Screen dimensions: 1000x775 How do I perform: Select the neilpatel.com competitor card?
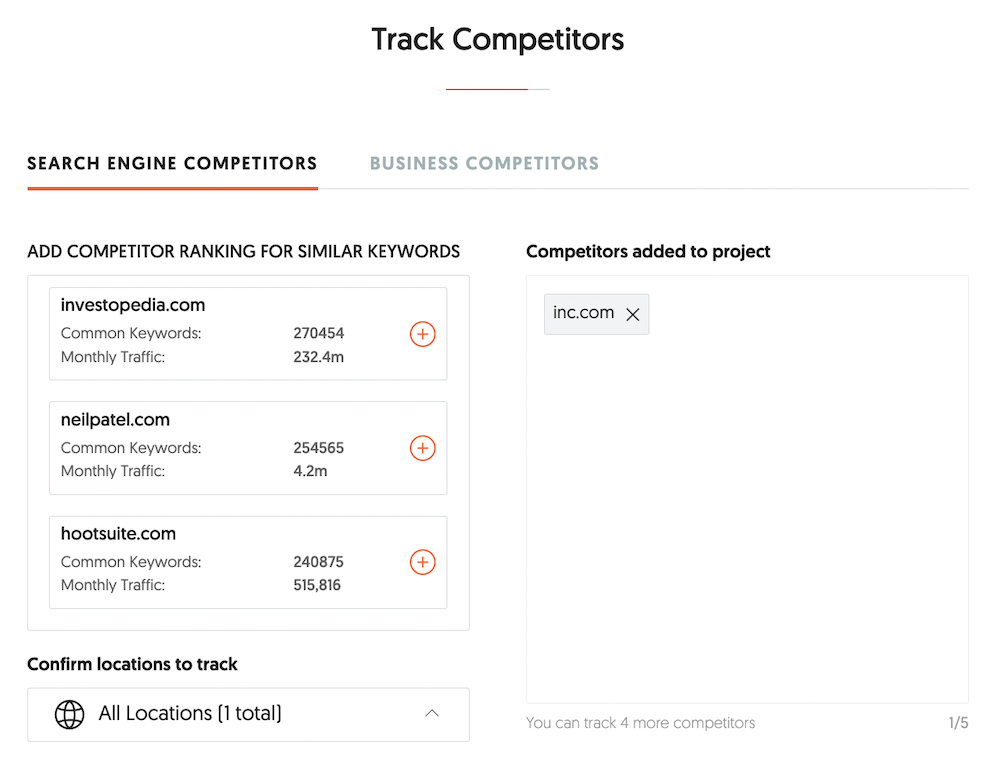coord(247,448)
